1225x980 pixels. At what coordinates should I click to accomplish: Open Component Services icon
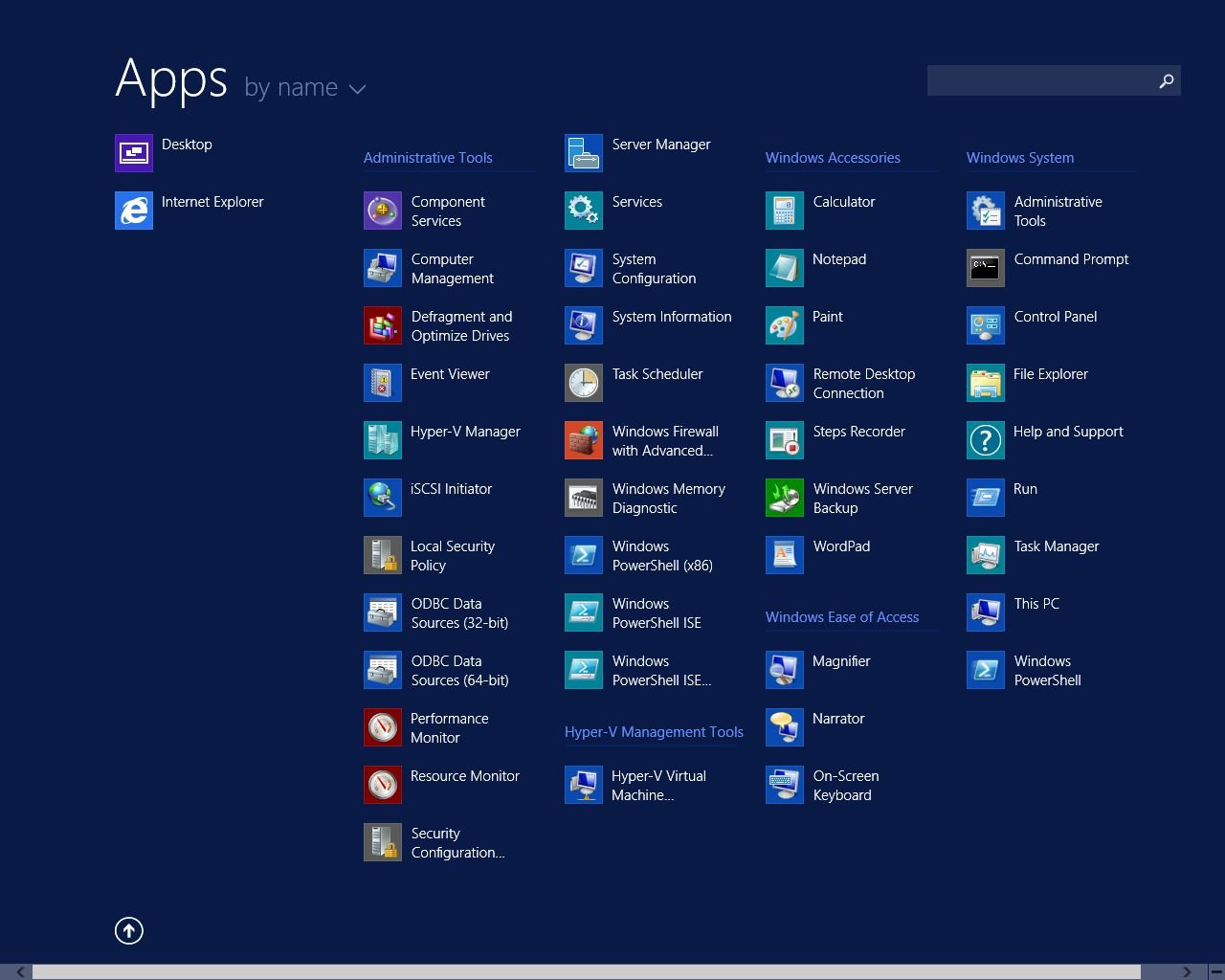pos(383,211)
